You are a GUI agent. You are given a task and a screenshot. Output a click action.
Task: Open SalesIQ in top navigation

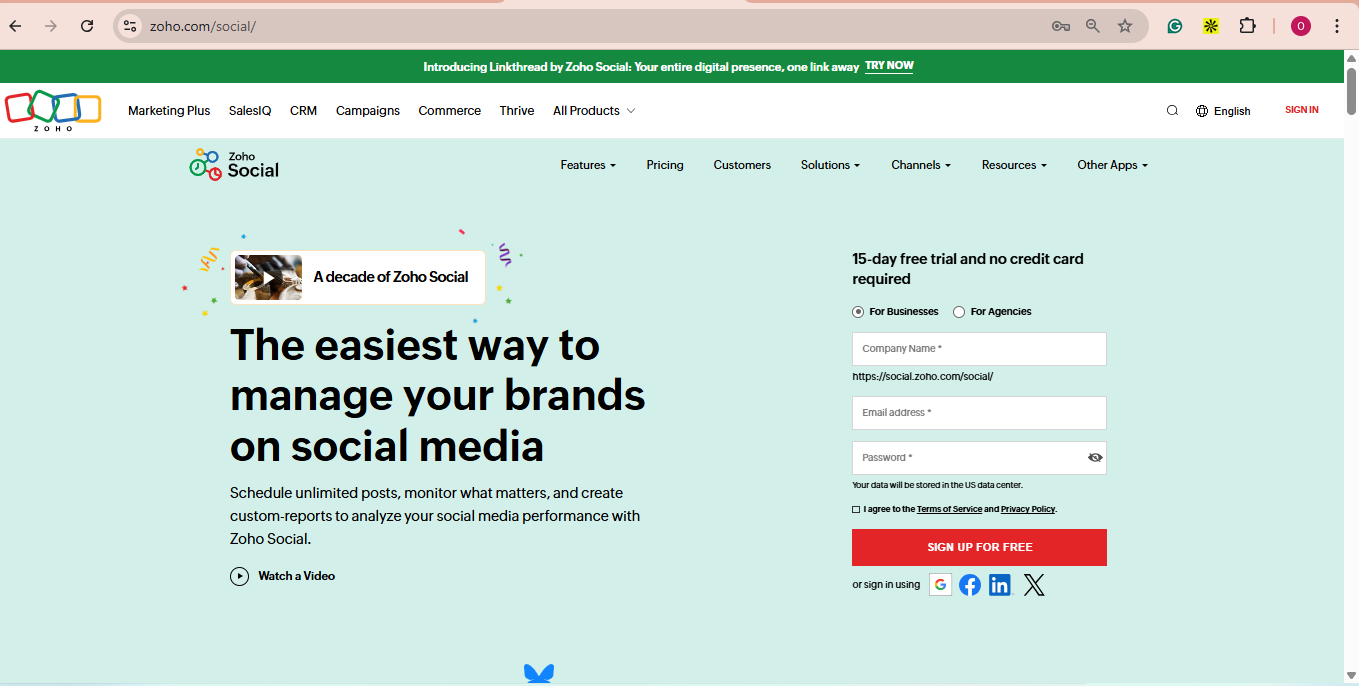(250, 111)
